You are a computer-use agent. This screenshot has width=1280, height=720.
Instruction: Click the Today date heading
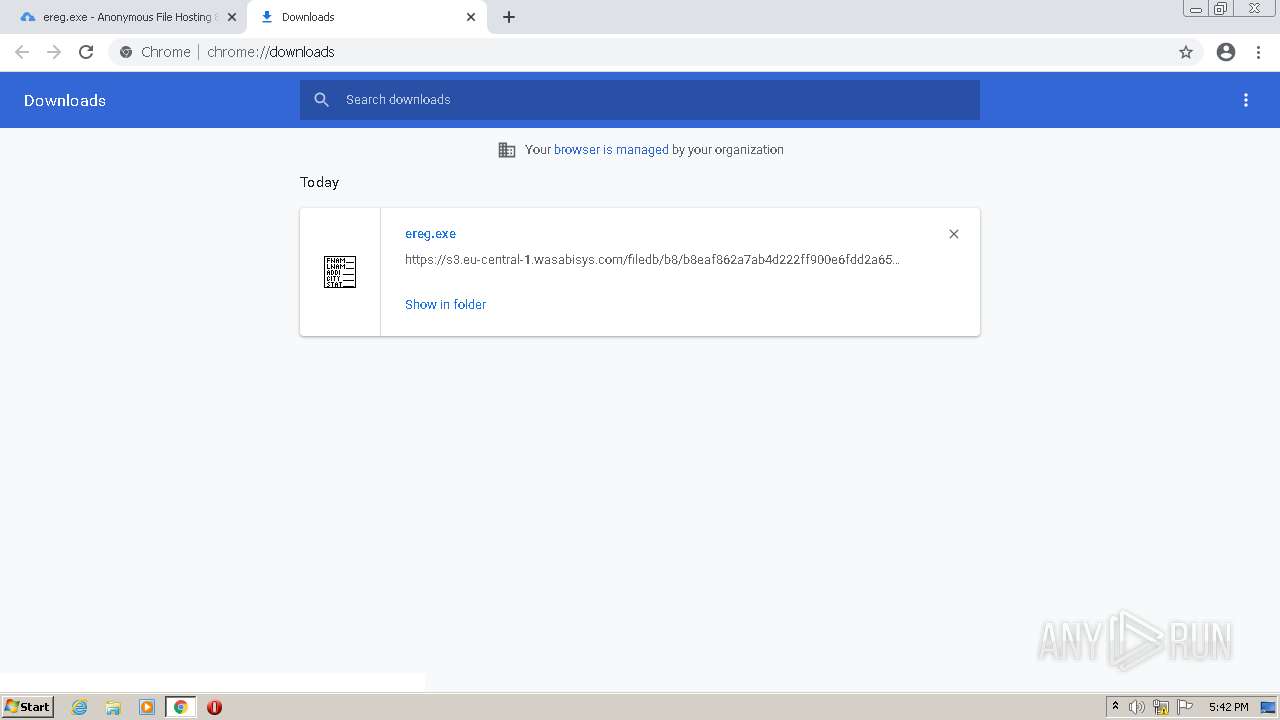(x=319, y=182)
